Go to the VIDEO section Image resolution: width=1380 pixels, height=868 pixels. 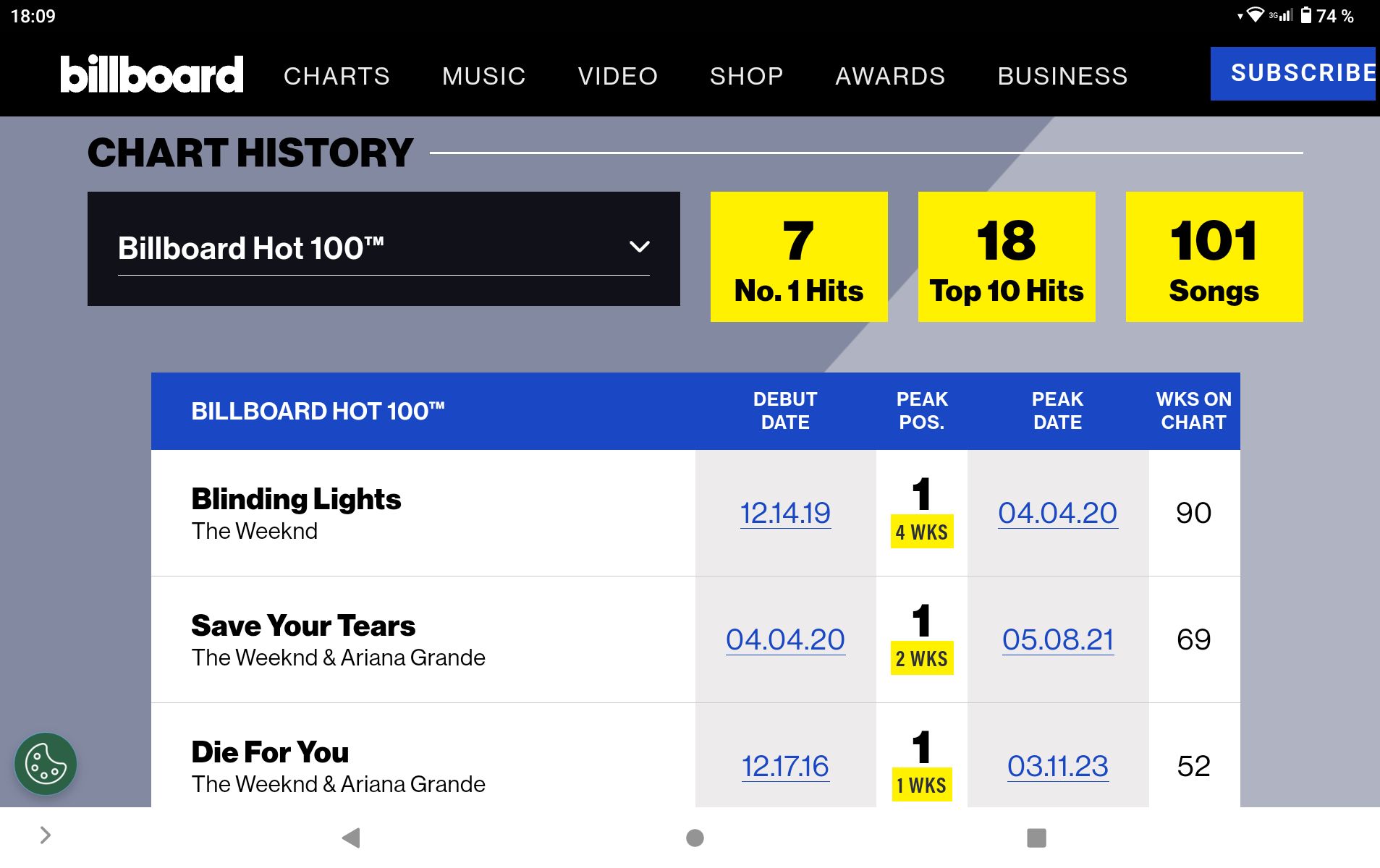pos(618,76)
